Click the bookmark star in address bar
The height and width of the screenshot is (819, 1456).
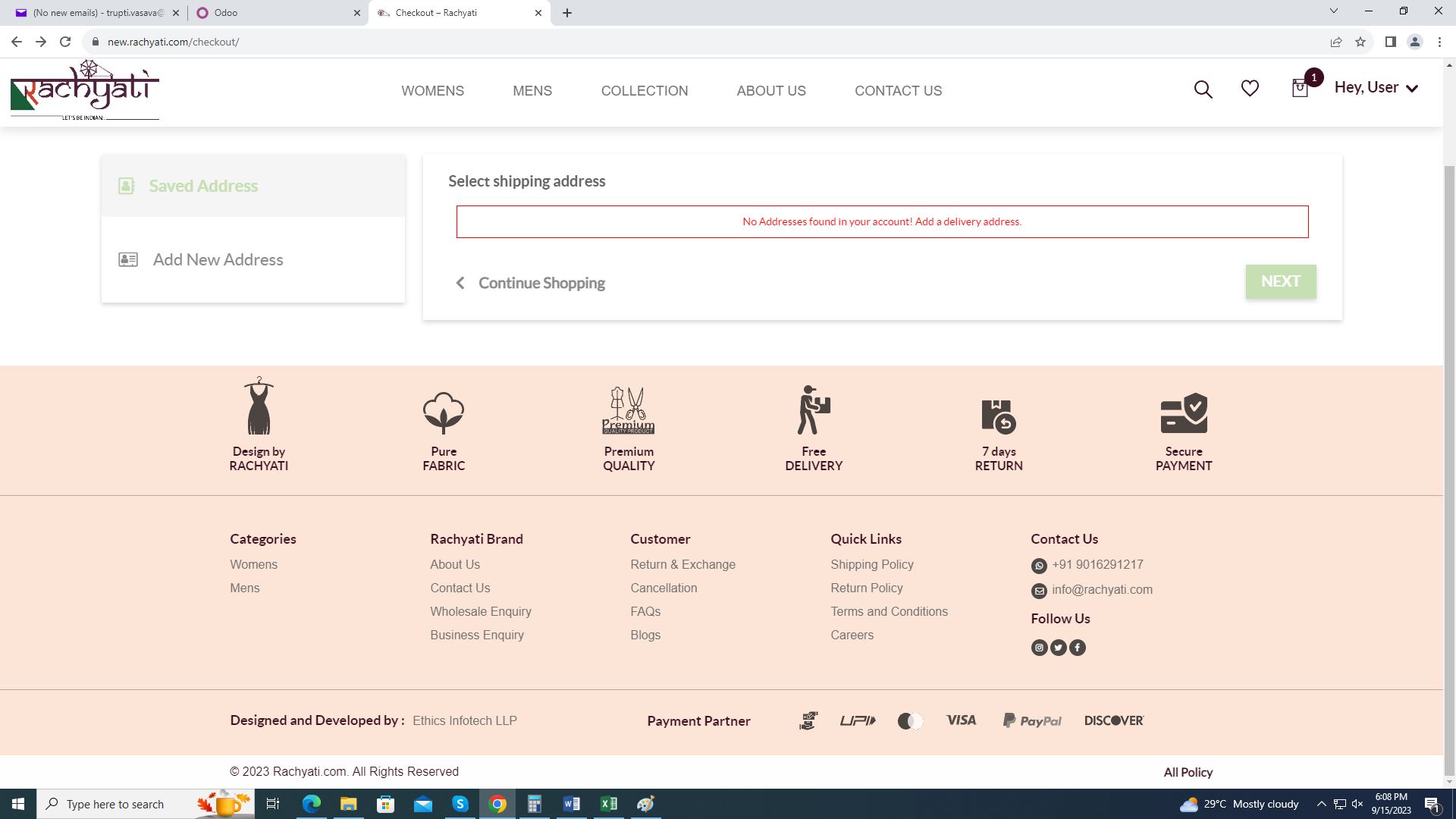click(1360, 42)
